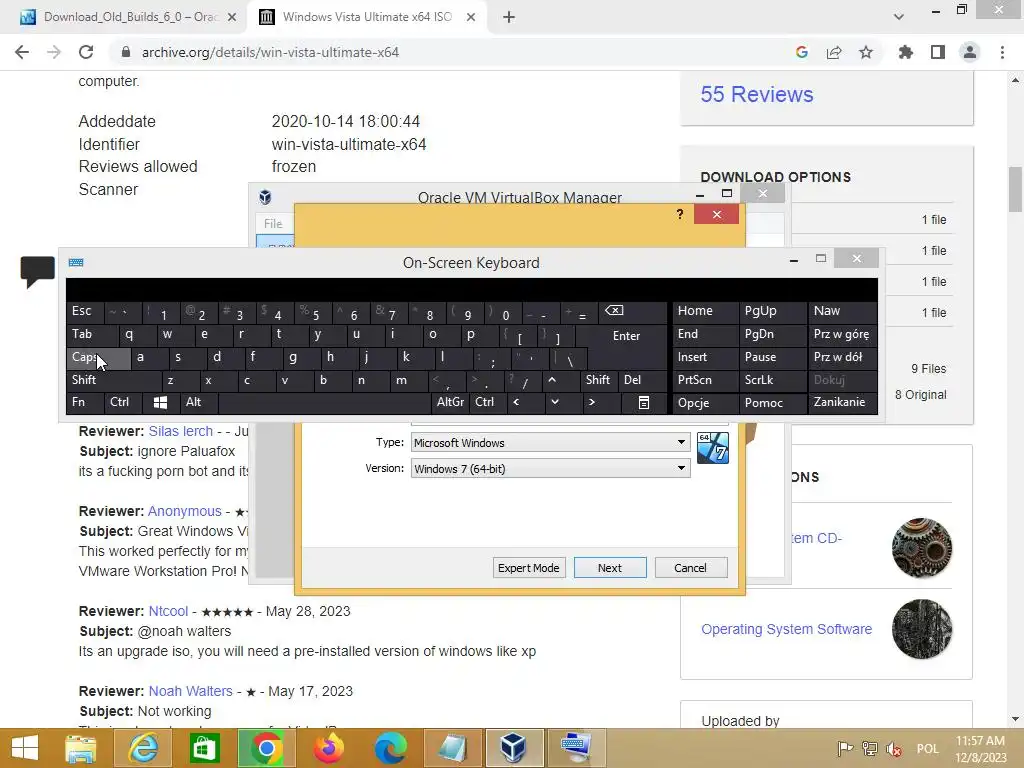
Task: Click the page vertical scrollbar thumb
Action: click(1015, 189)
